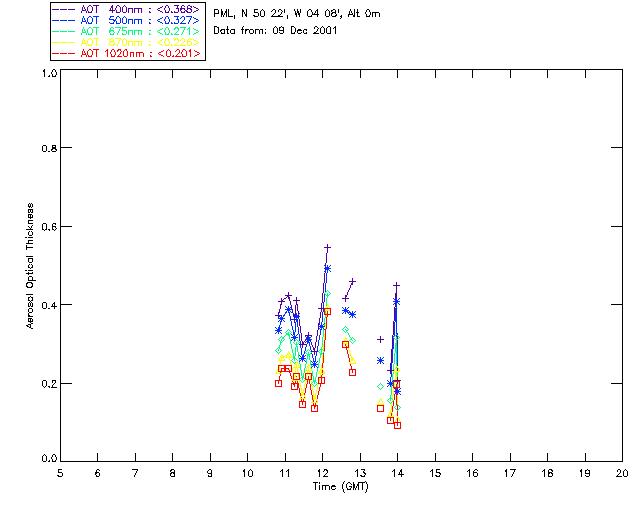
Task: Click the x-axis tick label 16
Action: (473, 473)
